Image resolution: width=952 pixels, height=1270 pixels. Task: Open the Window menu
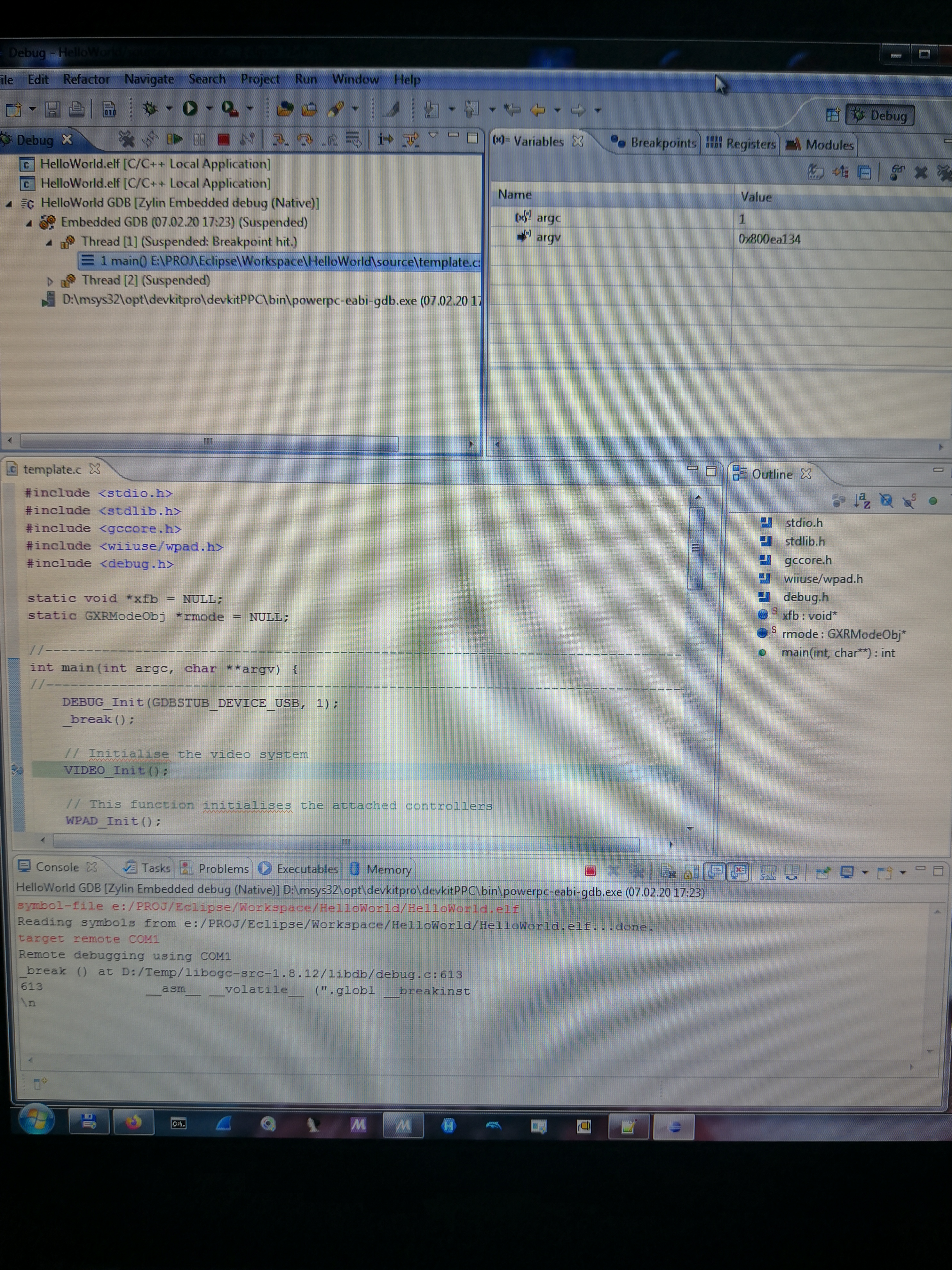click(355, 79)
